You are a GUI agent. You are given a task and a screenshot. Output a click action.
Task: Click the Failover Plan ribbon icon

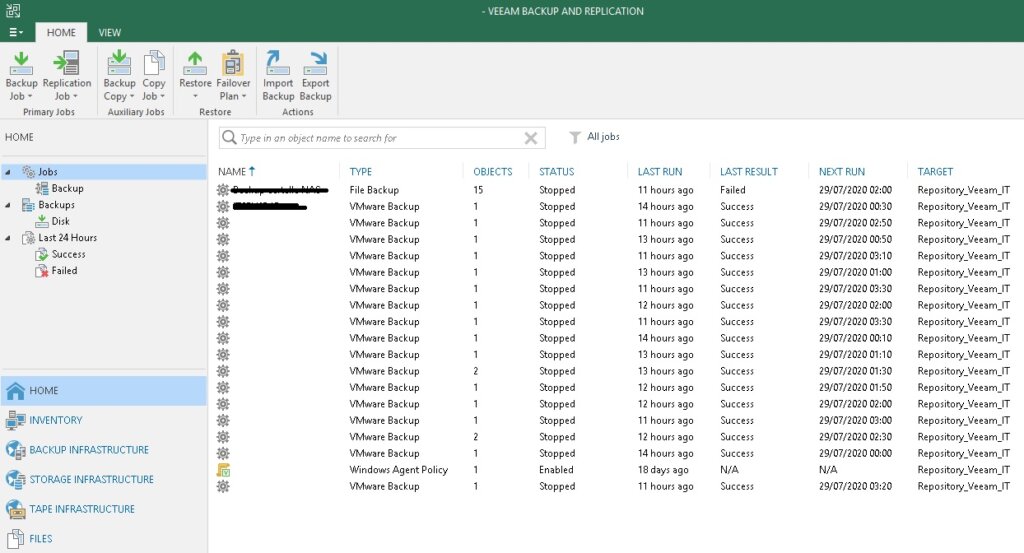point(233,75)
